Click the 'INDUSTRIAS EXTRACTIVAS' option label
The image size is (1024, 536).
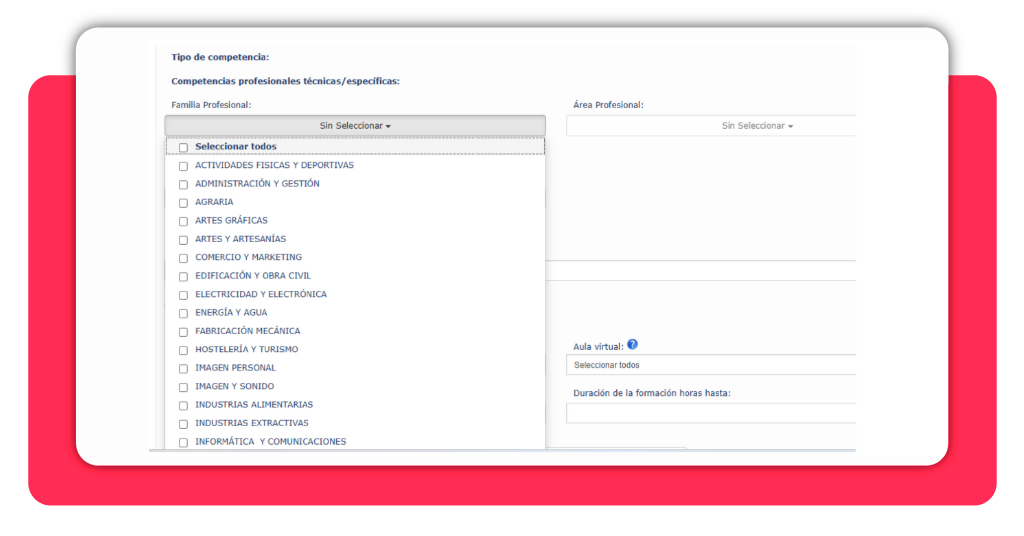(x=251, y=423)
